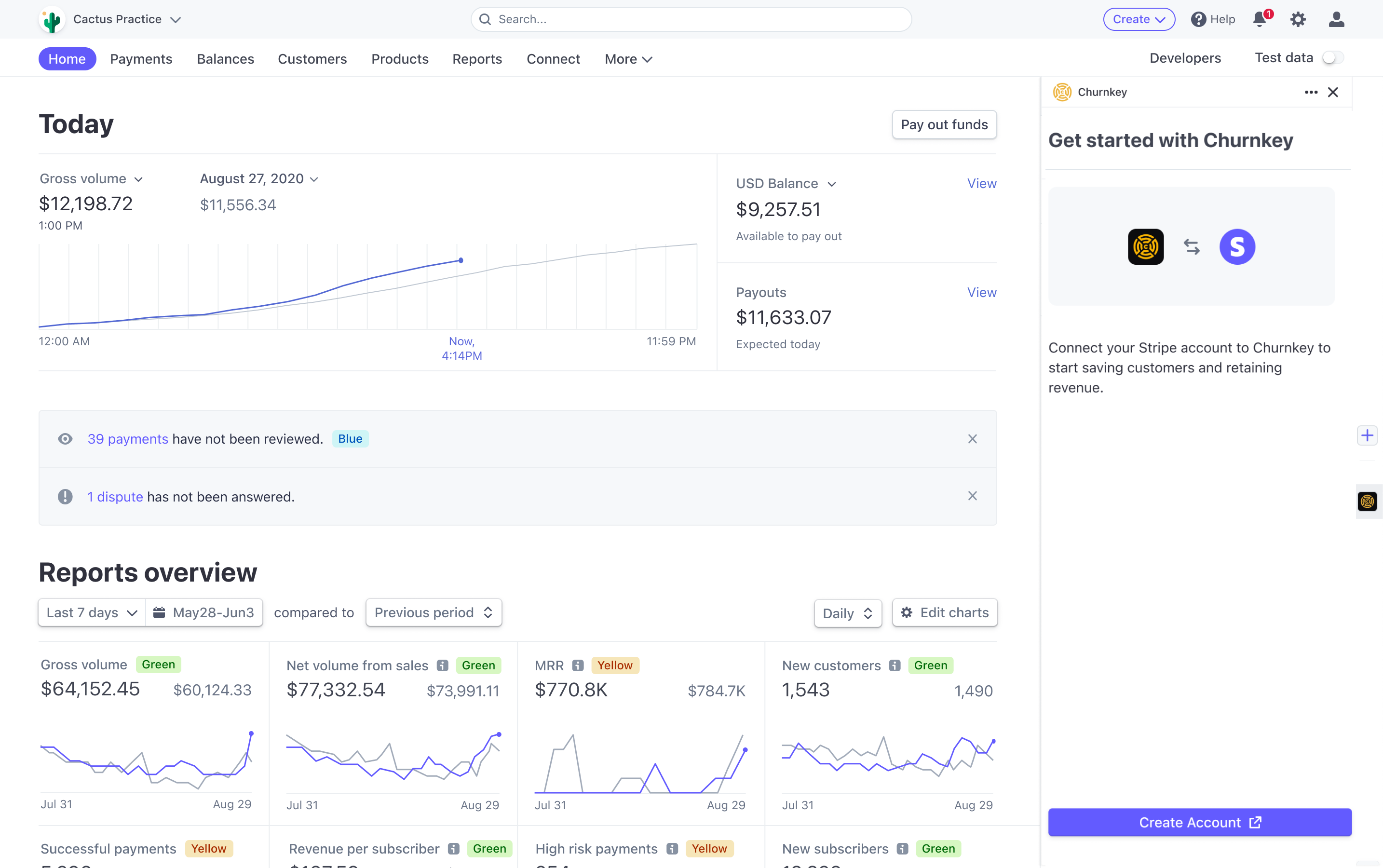Click the settings gear icon
The image size is (1383, 868).
[1298, 19]
